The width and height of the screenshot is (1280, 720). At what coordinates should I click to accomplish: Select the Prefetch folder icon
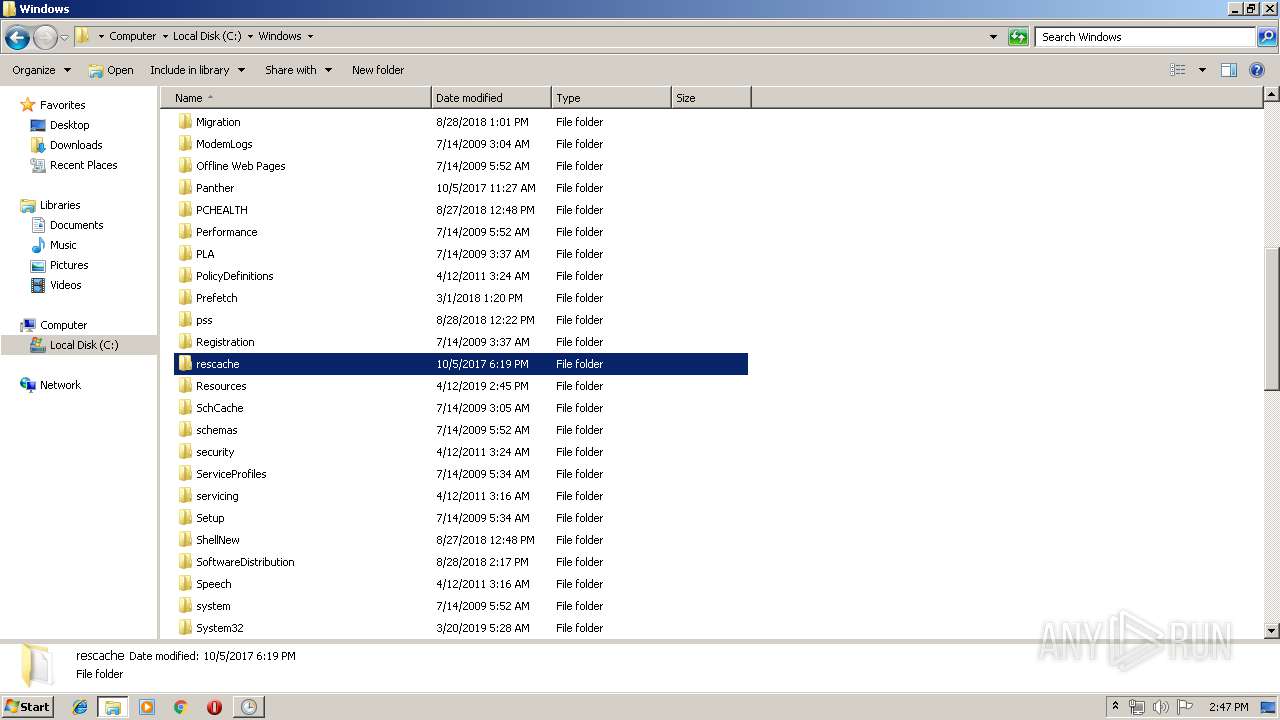pos(185,298)
